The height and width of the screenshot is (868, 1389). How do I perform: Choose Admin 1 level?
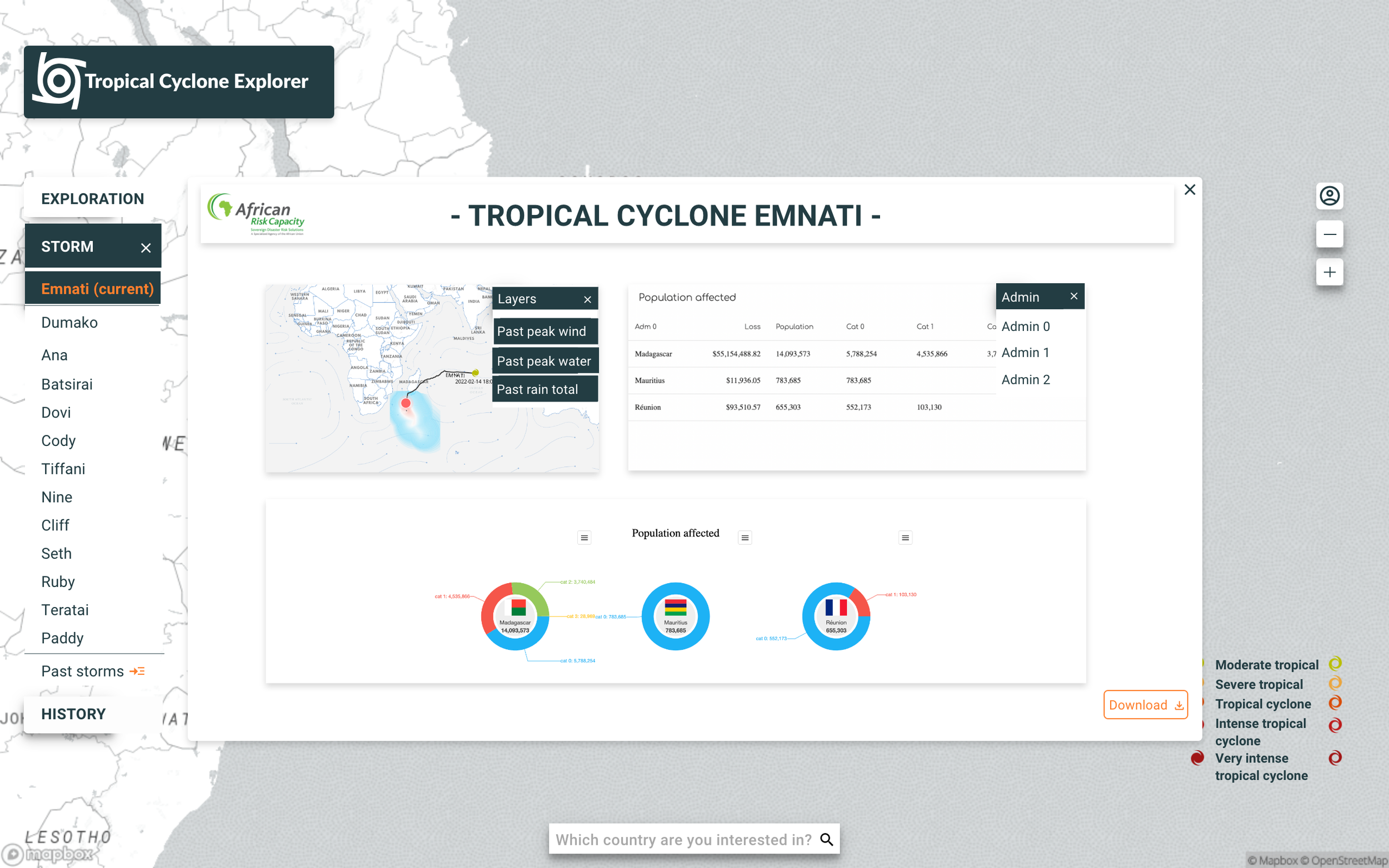tap(1026, 353)
